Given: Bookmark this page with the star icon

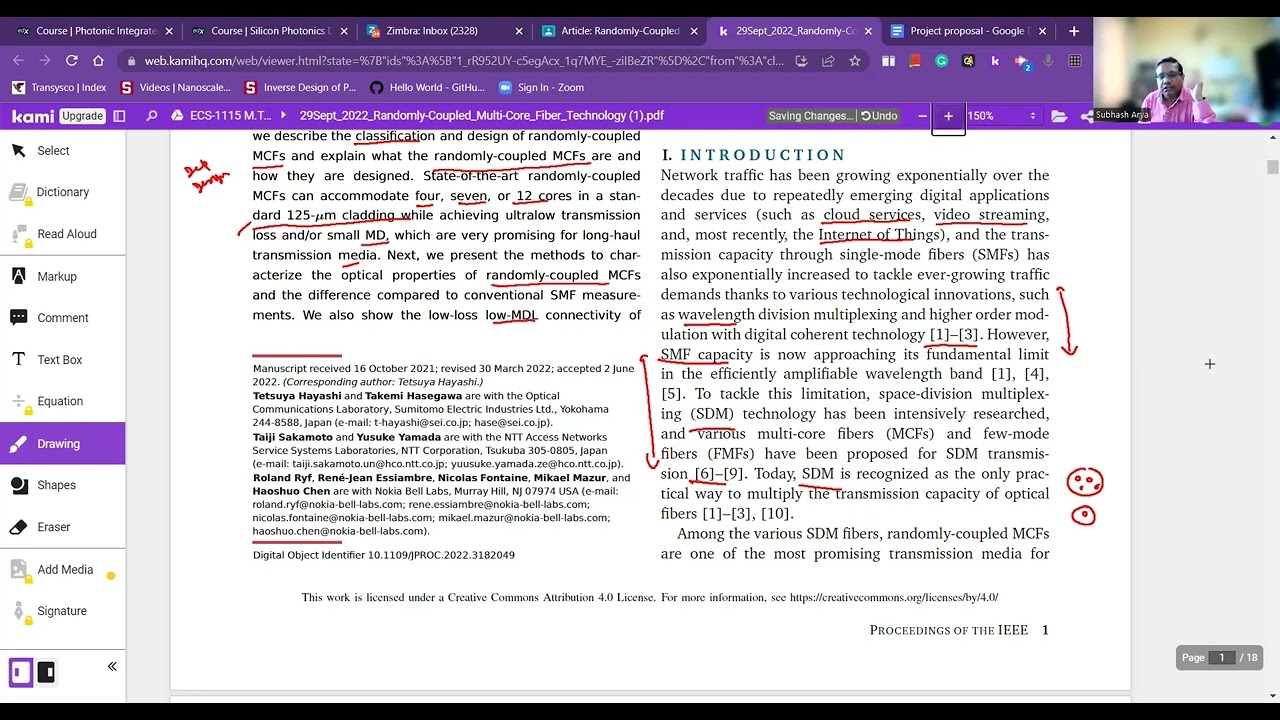Looking at the screenshot, I should pyautogui.click(x=855, y=61).
